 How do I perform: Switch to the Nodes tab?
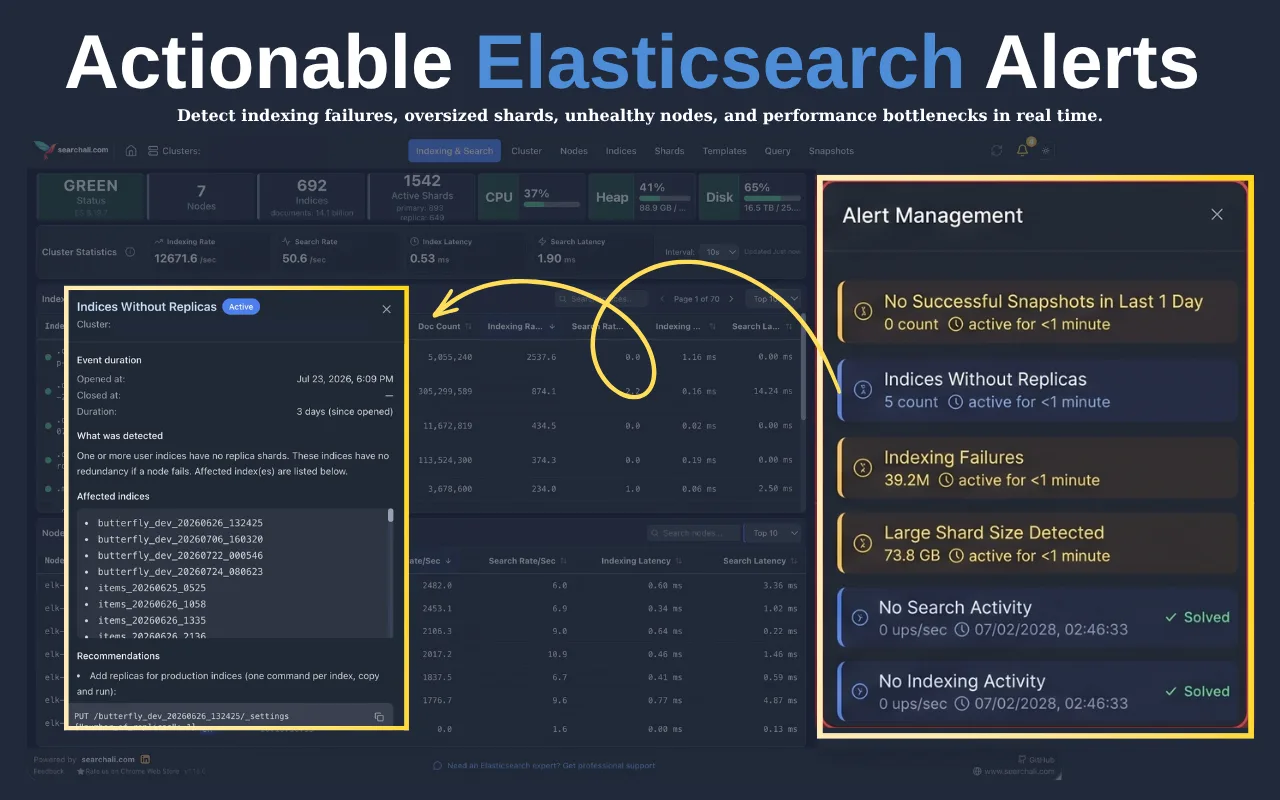574,151
